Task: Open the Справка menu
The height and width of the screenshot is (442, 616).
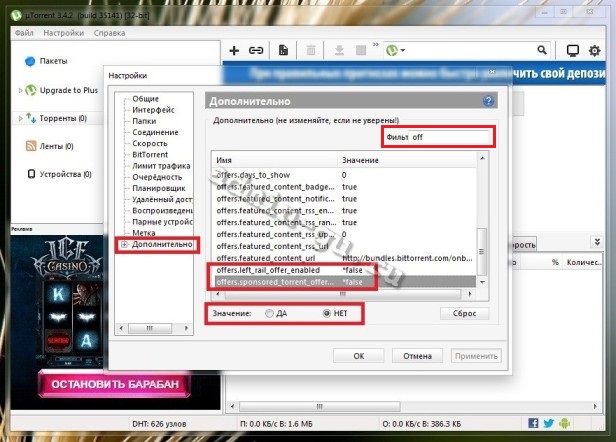Action: tap(109, 32)
